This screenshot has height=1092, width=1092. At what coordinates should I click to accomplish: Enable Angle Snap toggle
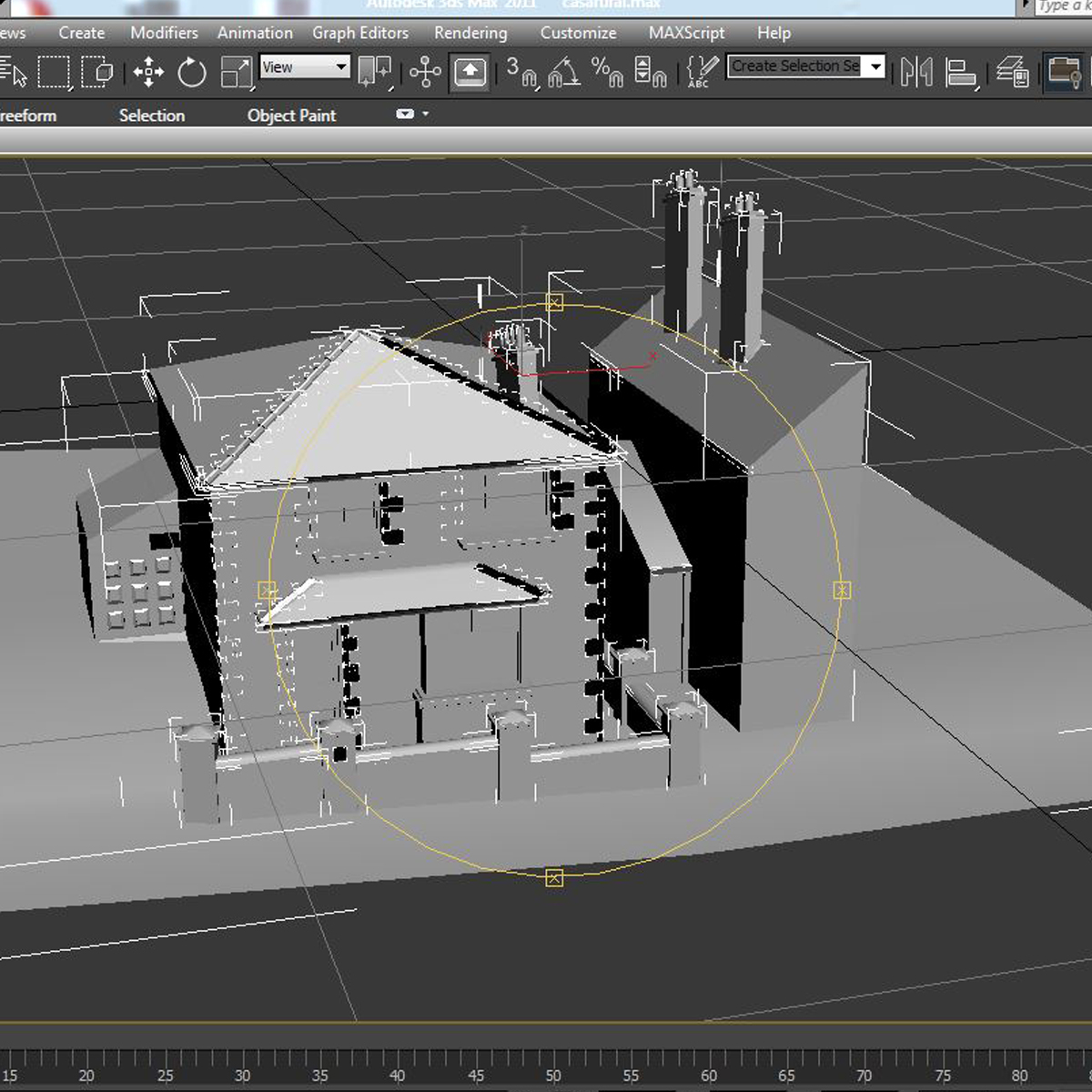tap(564, 73)
